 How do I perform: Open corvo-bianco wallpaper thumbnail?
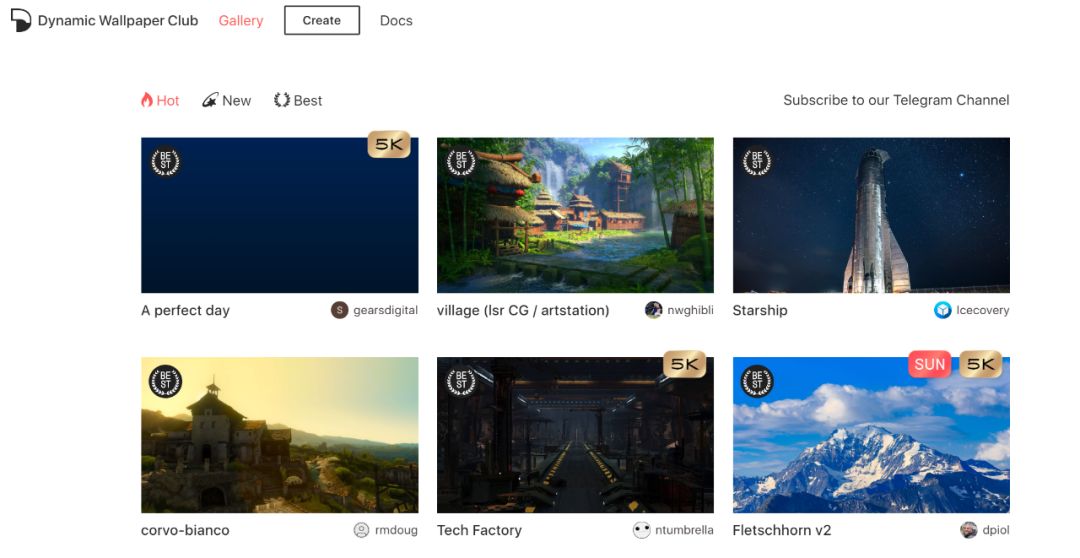(280, 435)
